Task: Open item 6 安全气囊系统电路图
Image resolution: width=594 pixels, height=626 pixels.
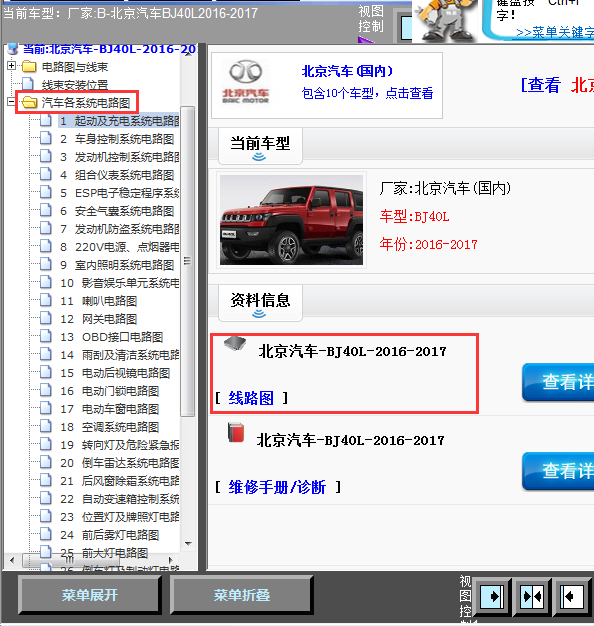Action: pyautogui.click(x=117, y=211)
